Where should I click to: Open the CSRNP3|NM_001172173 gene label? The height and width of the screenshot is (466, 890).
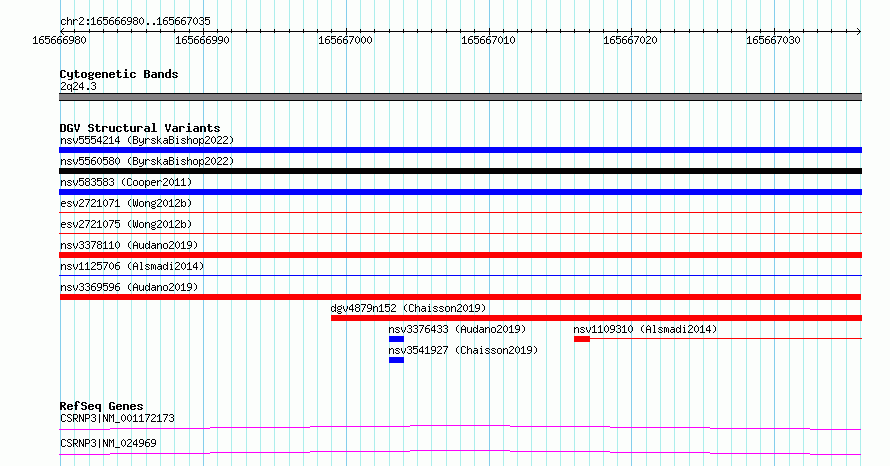pos(117,418)
